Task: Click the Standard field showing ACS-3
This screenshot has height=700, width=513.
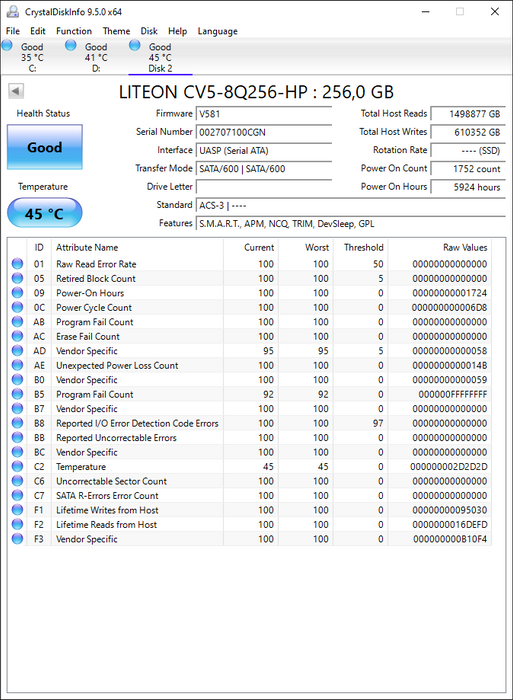Action: (x=350, y=205)
